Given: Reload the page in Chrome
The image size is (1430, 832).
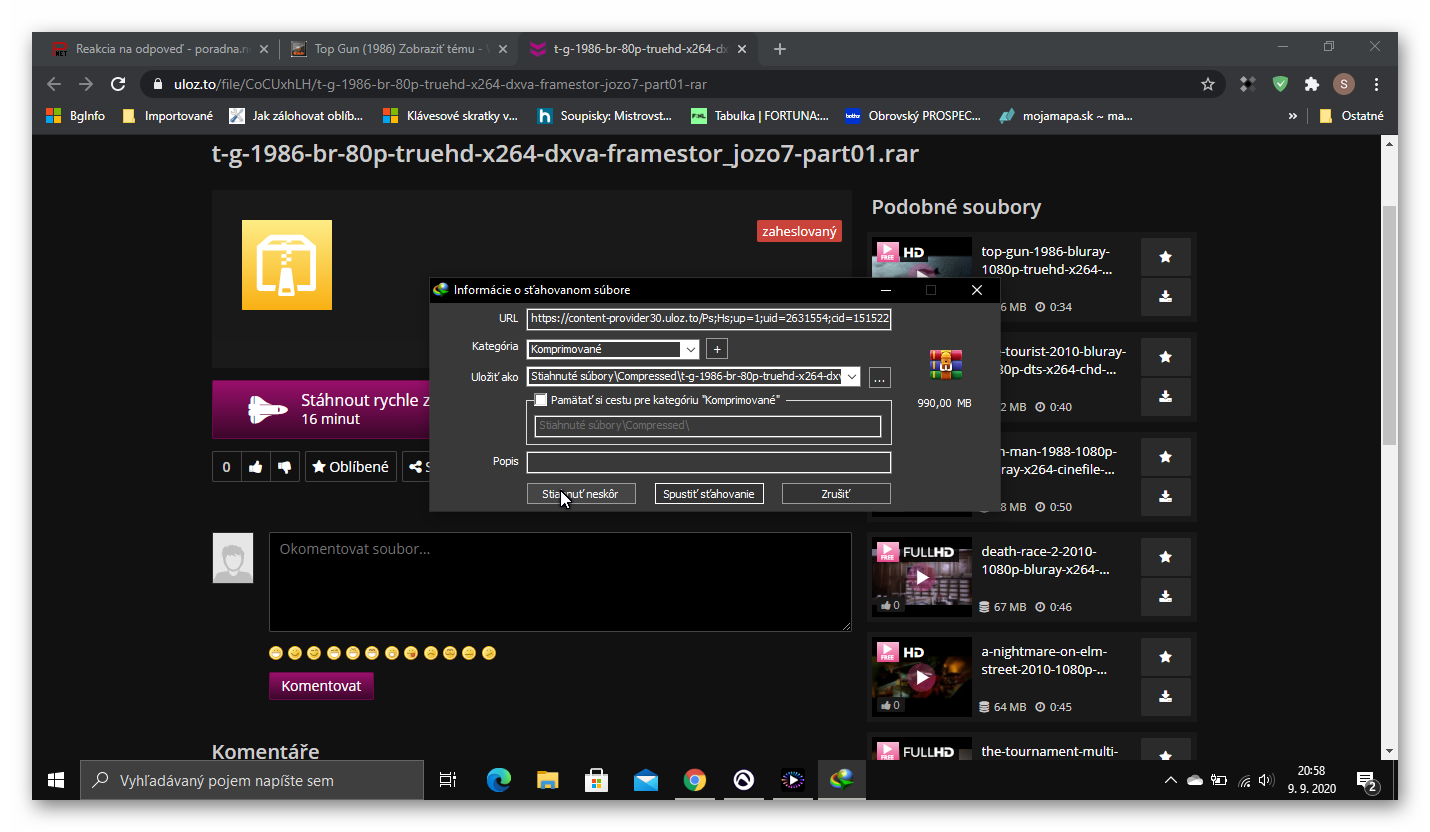Looking at the screenshot, I should pyautogui.click(x=118, y=84).
